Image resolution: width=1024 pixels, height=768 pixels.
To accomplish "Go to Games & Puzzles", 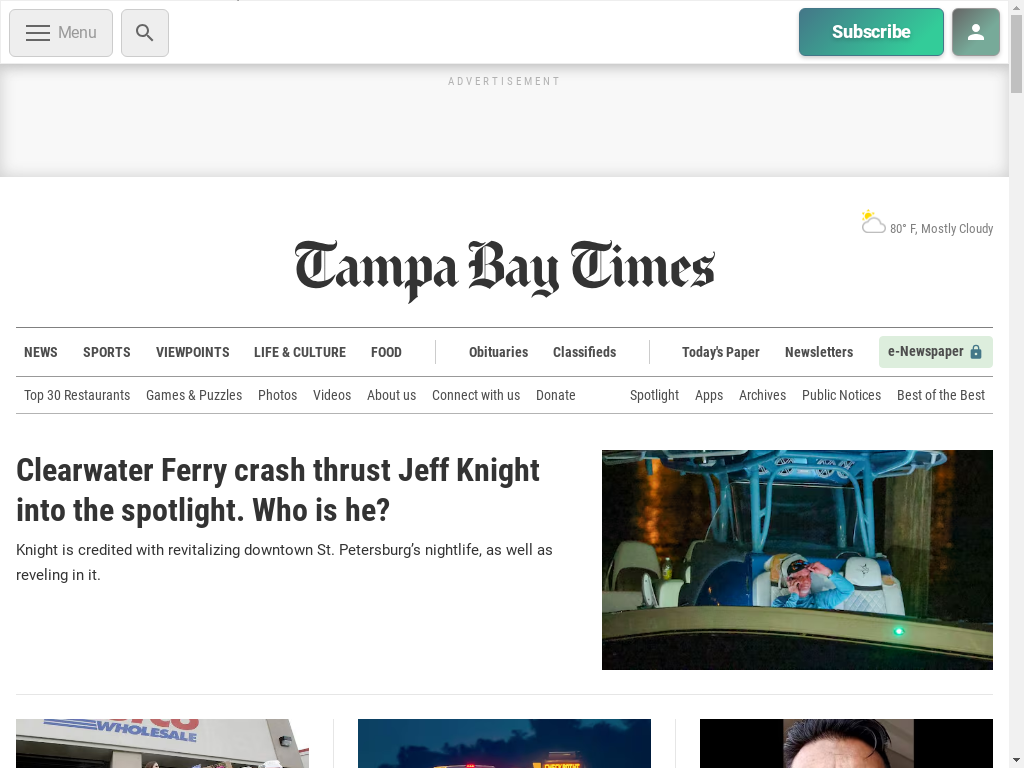I will [x=194, y=395].
